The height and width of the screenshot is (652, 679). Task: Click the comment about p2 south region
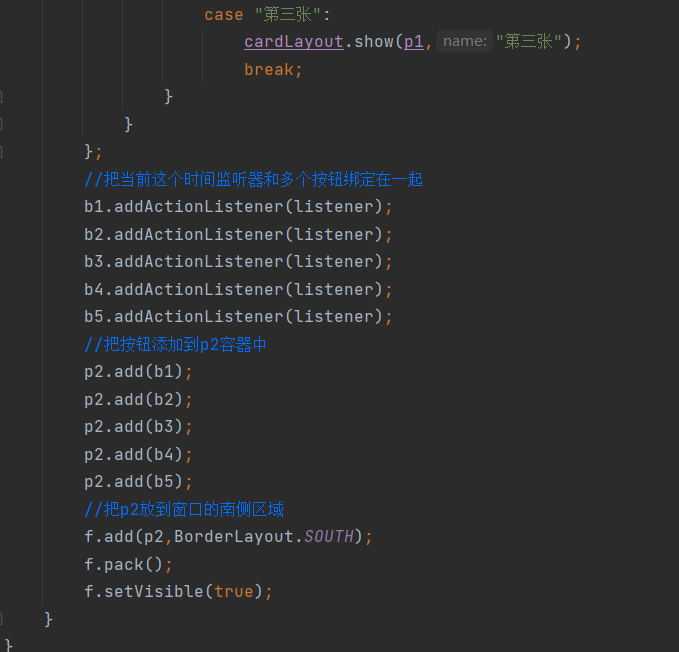pos(184,509)
